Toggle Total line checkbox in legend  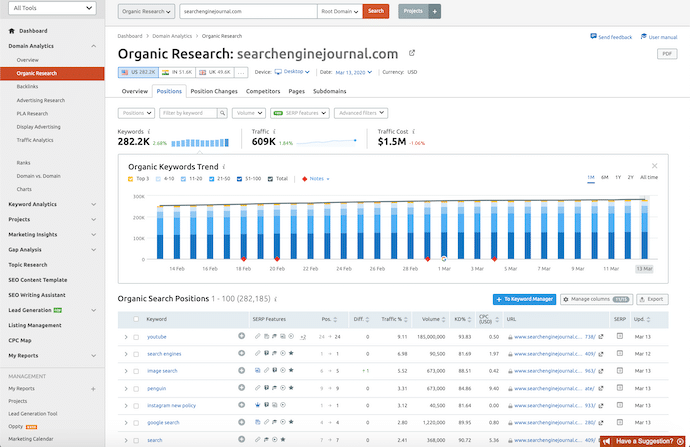point(270,179)
